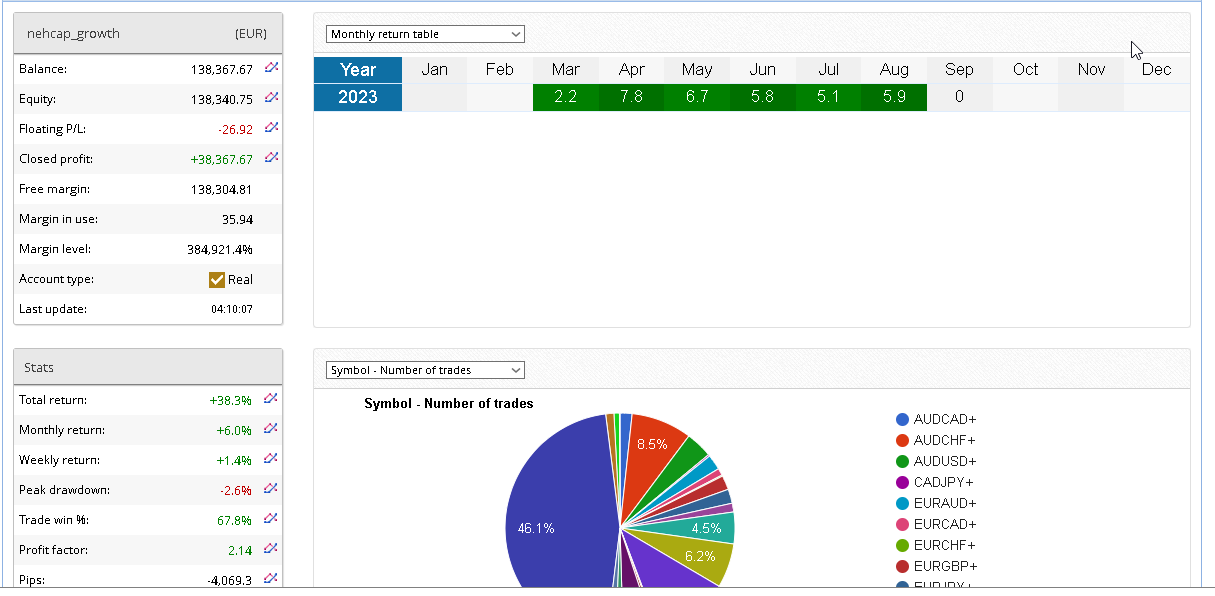Click the AUDCAD+ blue legend swatch
The image size is (1215, 596).
coord(902,420)
